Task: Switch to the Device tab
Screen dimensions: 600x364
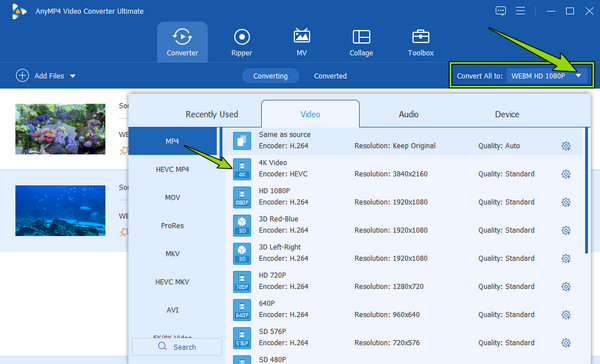Action: [x=507, y=114]
